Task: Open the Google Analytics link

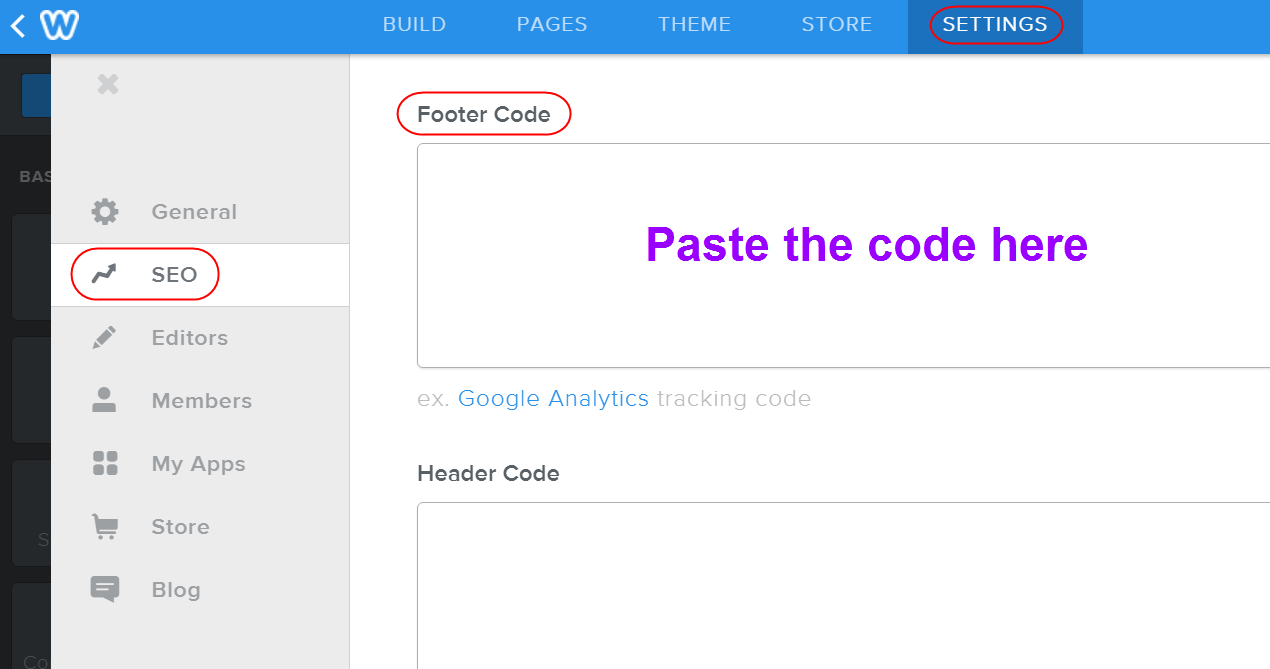Action: (553, 399)
